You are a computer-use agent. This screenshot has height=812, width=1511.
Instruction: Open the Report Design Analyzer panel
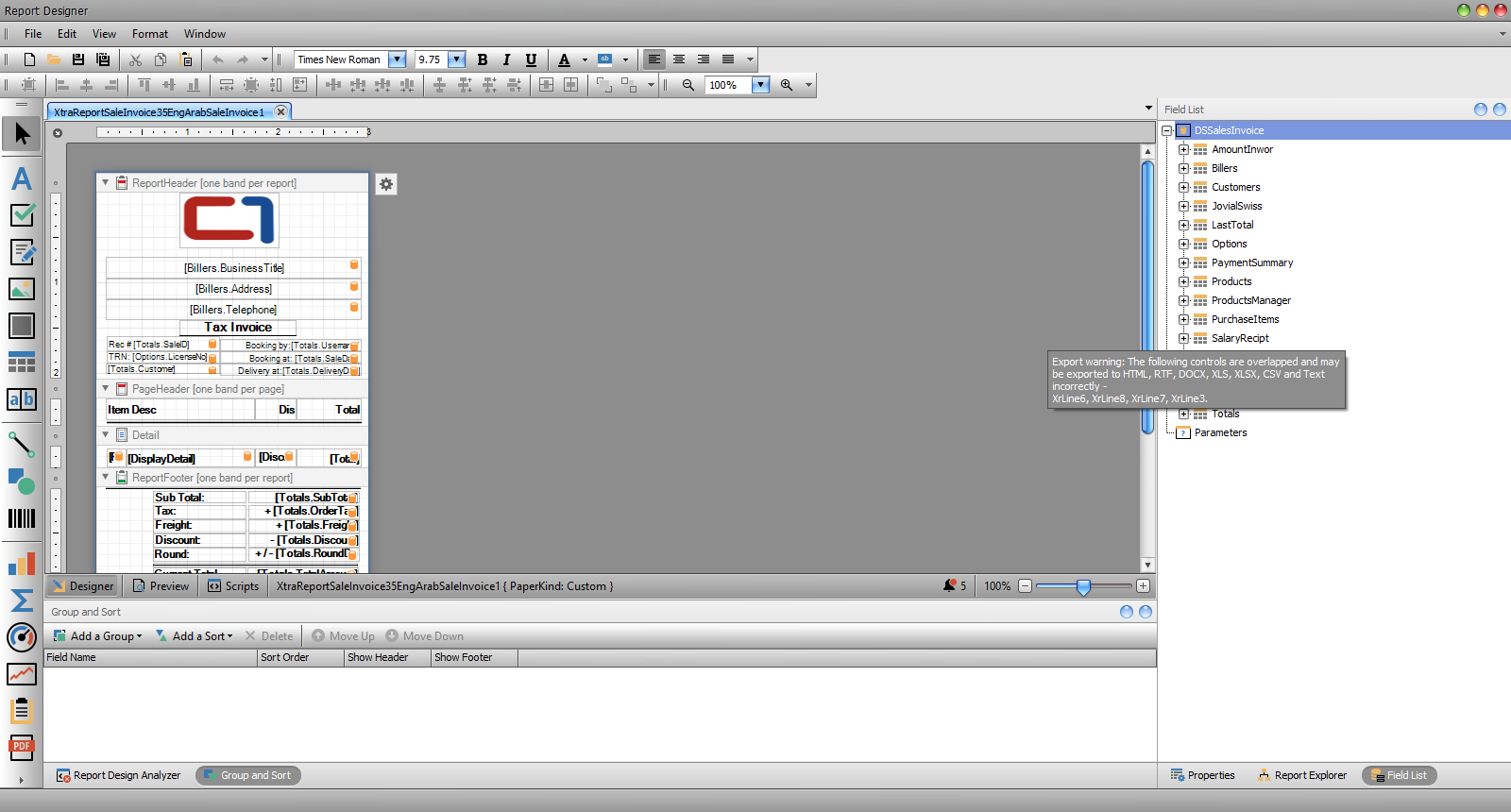pyautogui.click(x=118, y=775)
